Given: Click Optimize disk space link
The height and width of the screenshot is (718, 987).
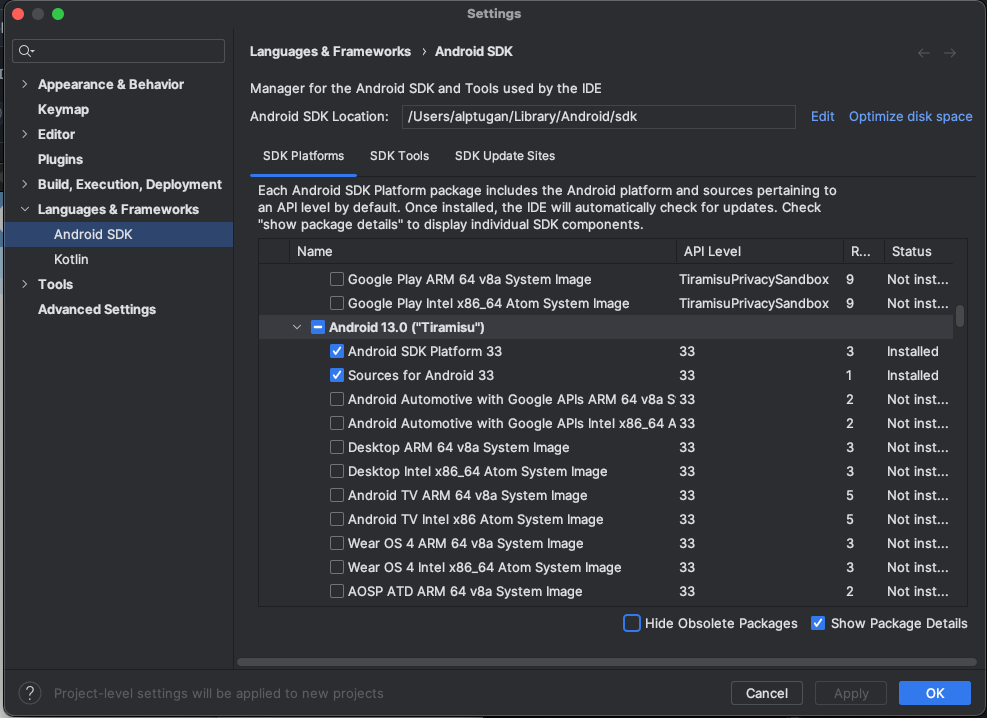Looking at the screenshot, I should 910,116.
